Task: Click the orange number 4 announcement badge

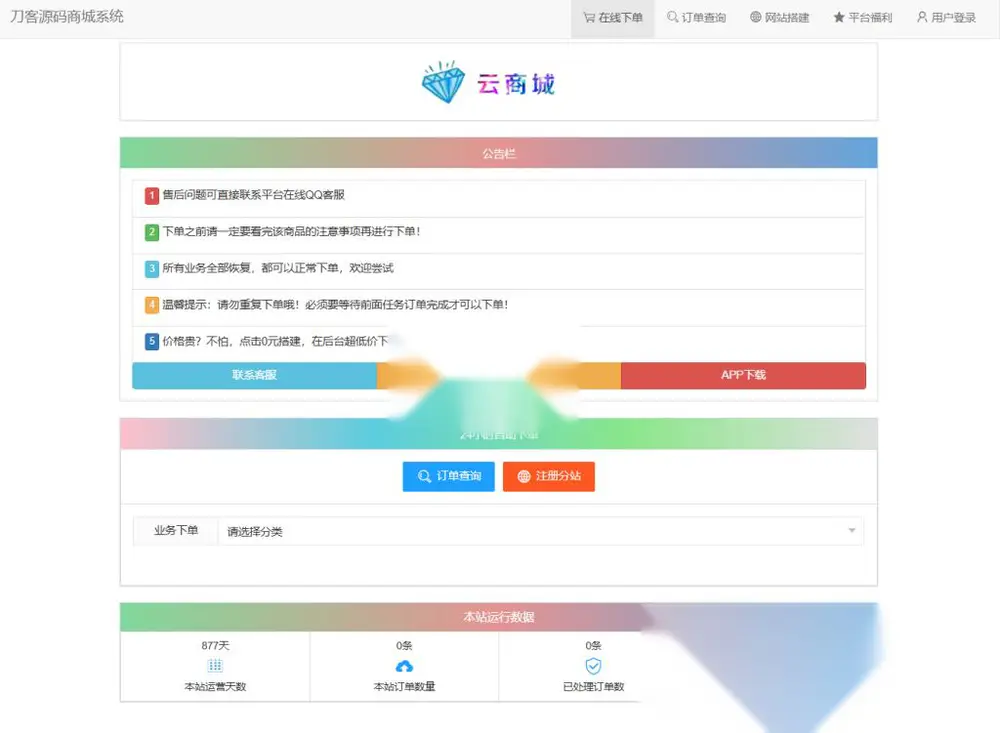Action: pyautogui.click(x=151, y=305)
